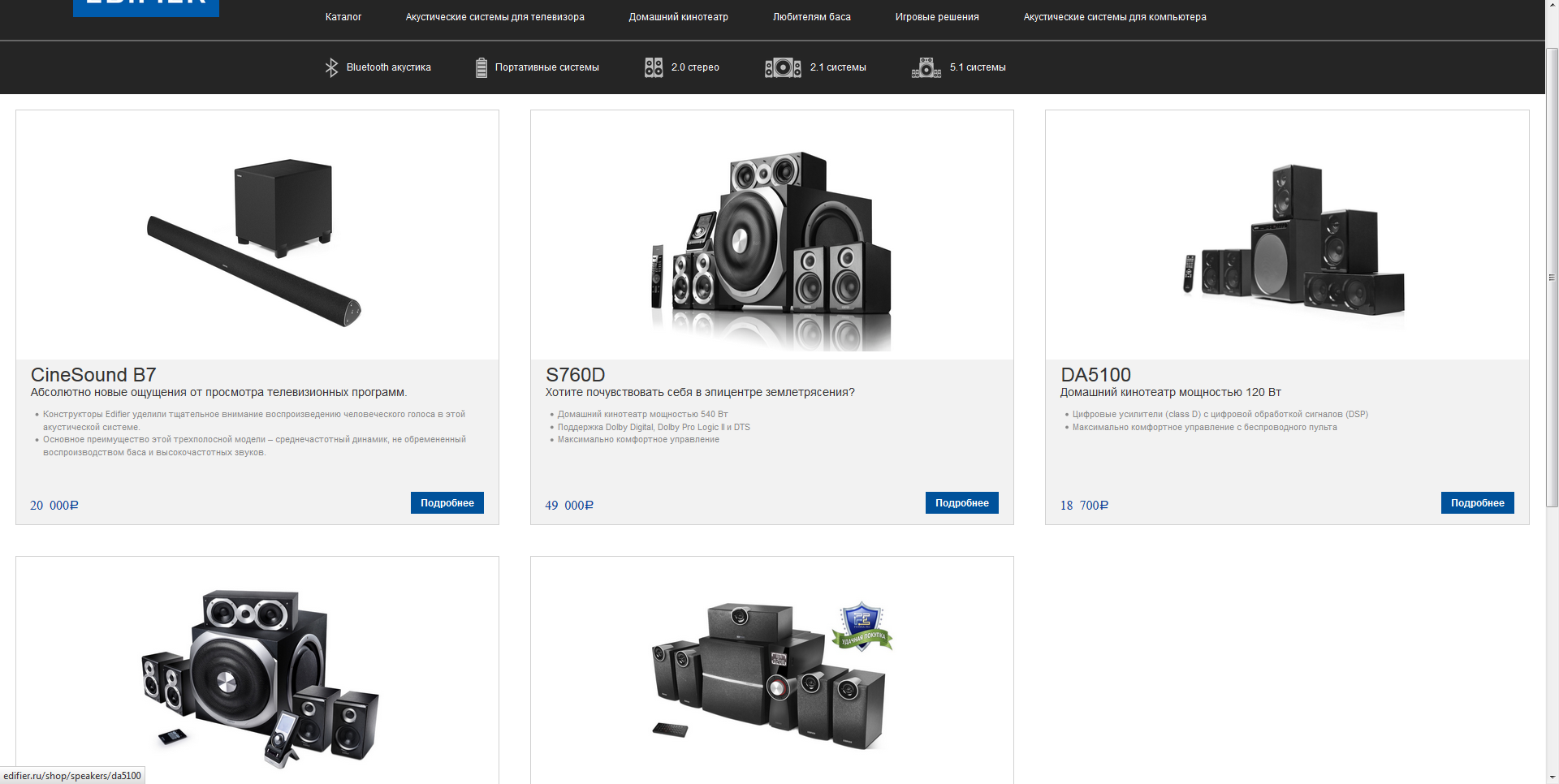
Task: Click the subtitle 'Хотите почувствовать себя в эпицентре землетрясения?'
Action: 700,393
